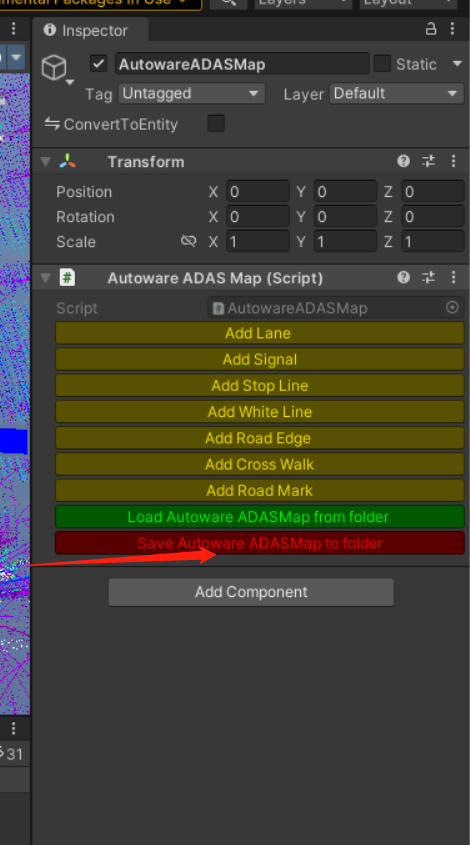Toggle the AutowareADASMap active checkbox
Image resolution: width=470 pixels, height=845 pixels.
point(98,64)
